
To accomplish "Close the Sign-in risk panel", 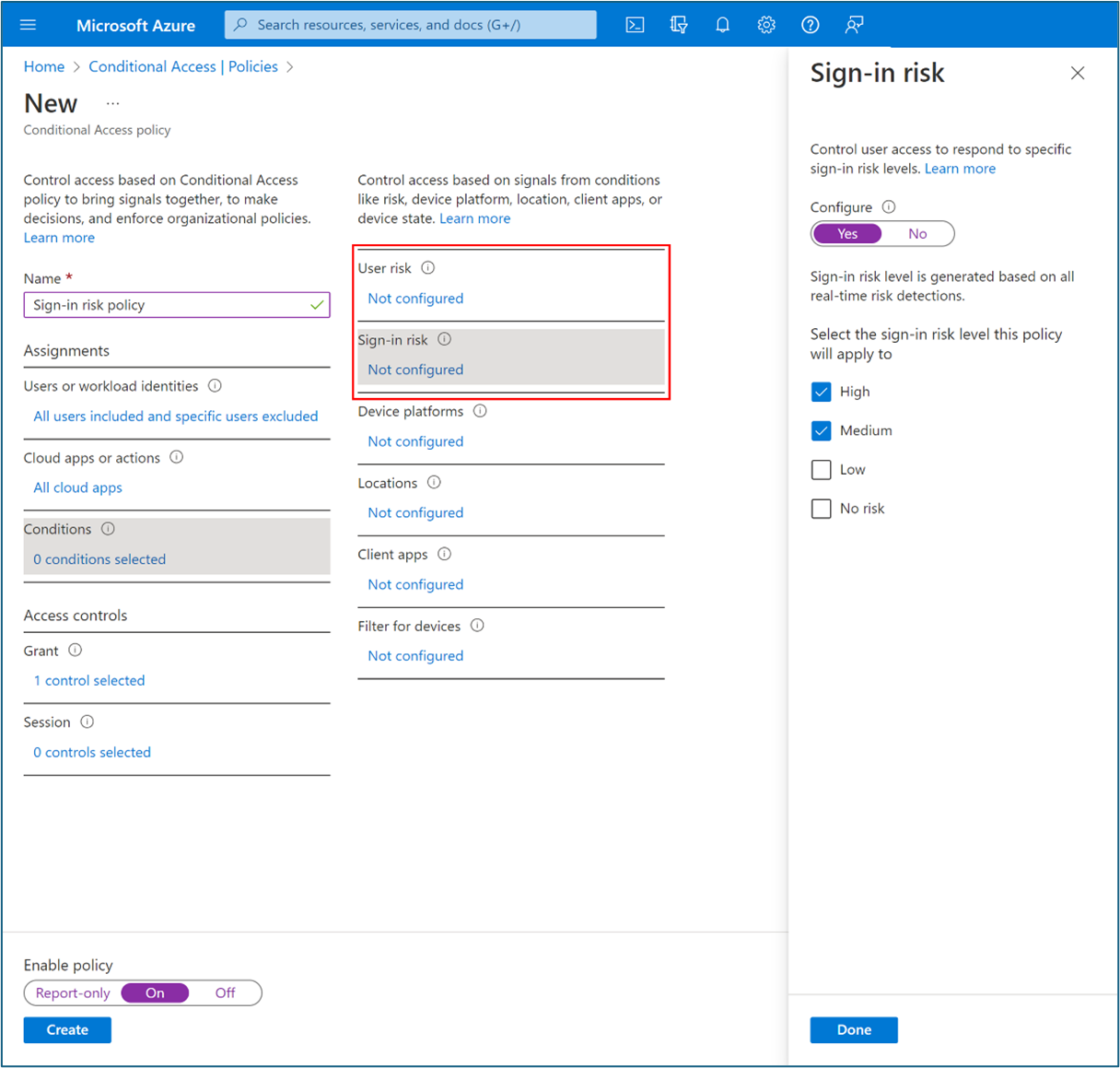I will (x=1078, y=74).
